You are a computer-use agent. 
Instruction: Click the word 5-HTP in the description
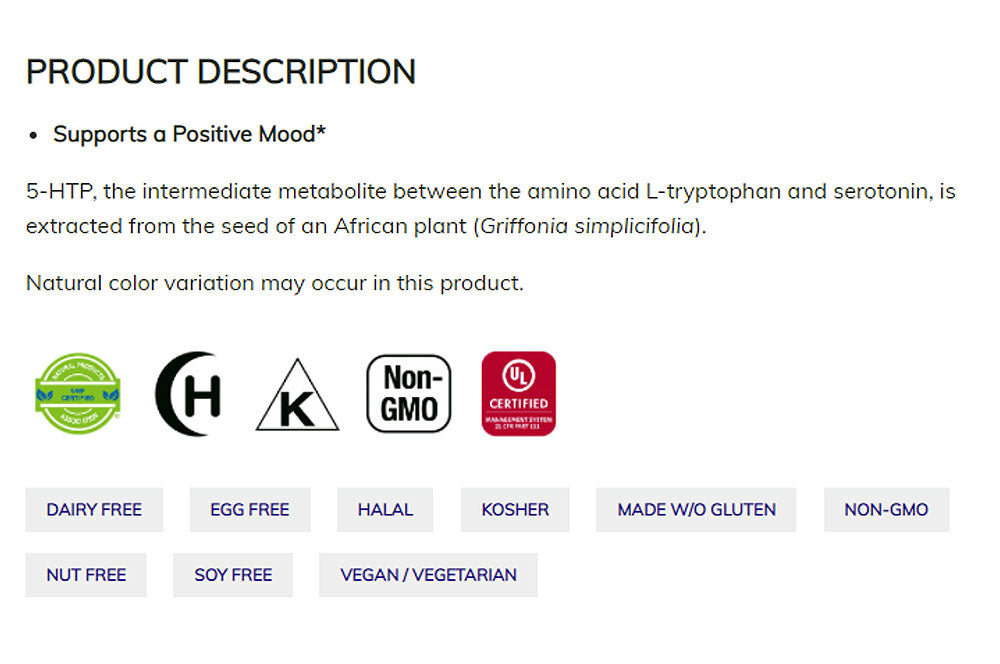click(59, 191)
